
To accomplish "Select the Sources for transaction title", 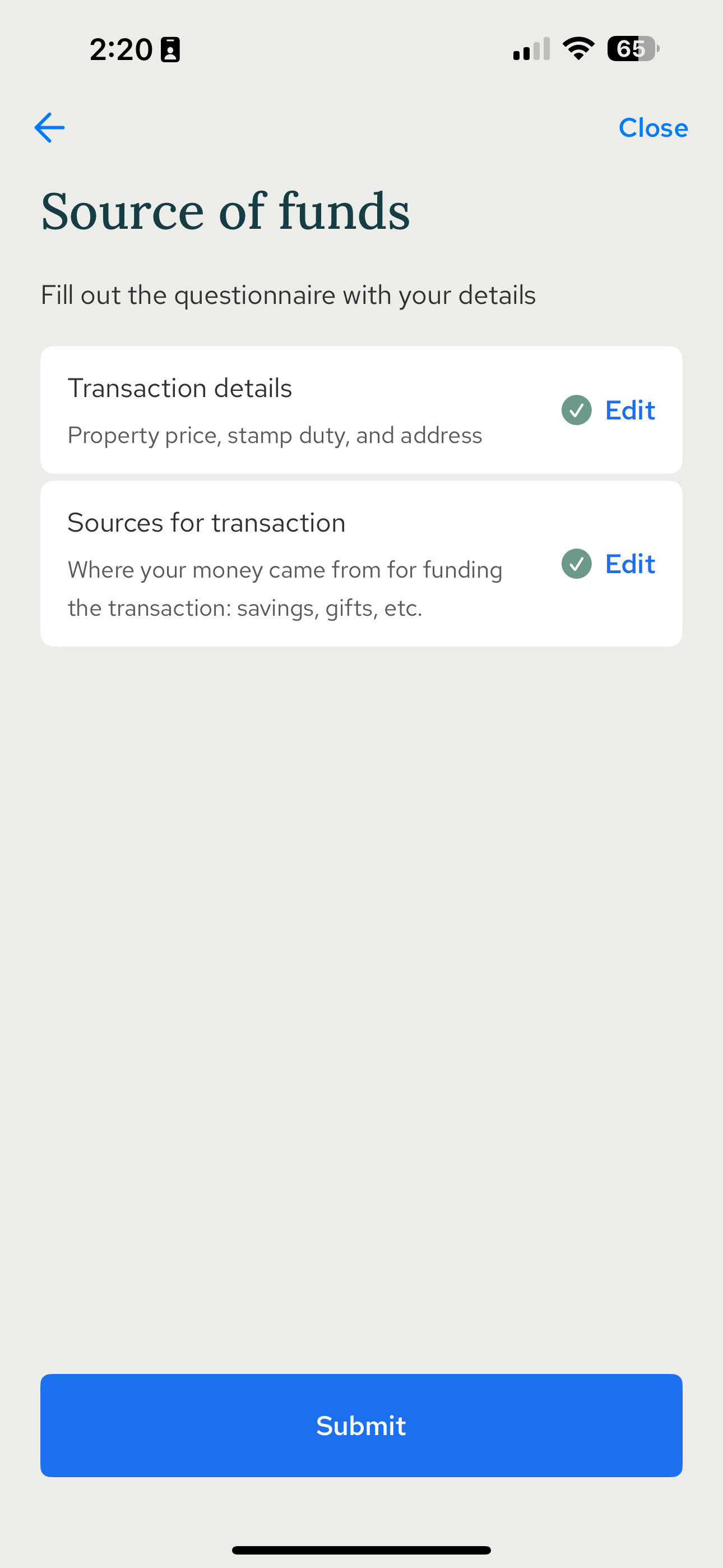I will click(x=206, y=523).
